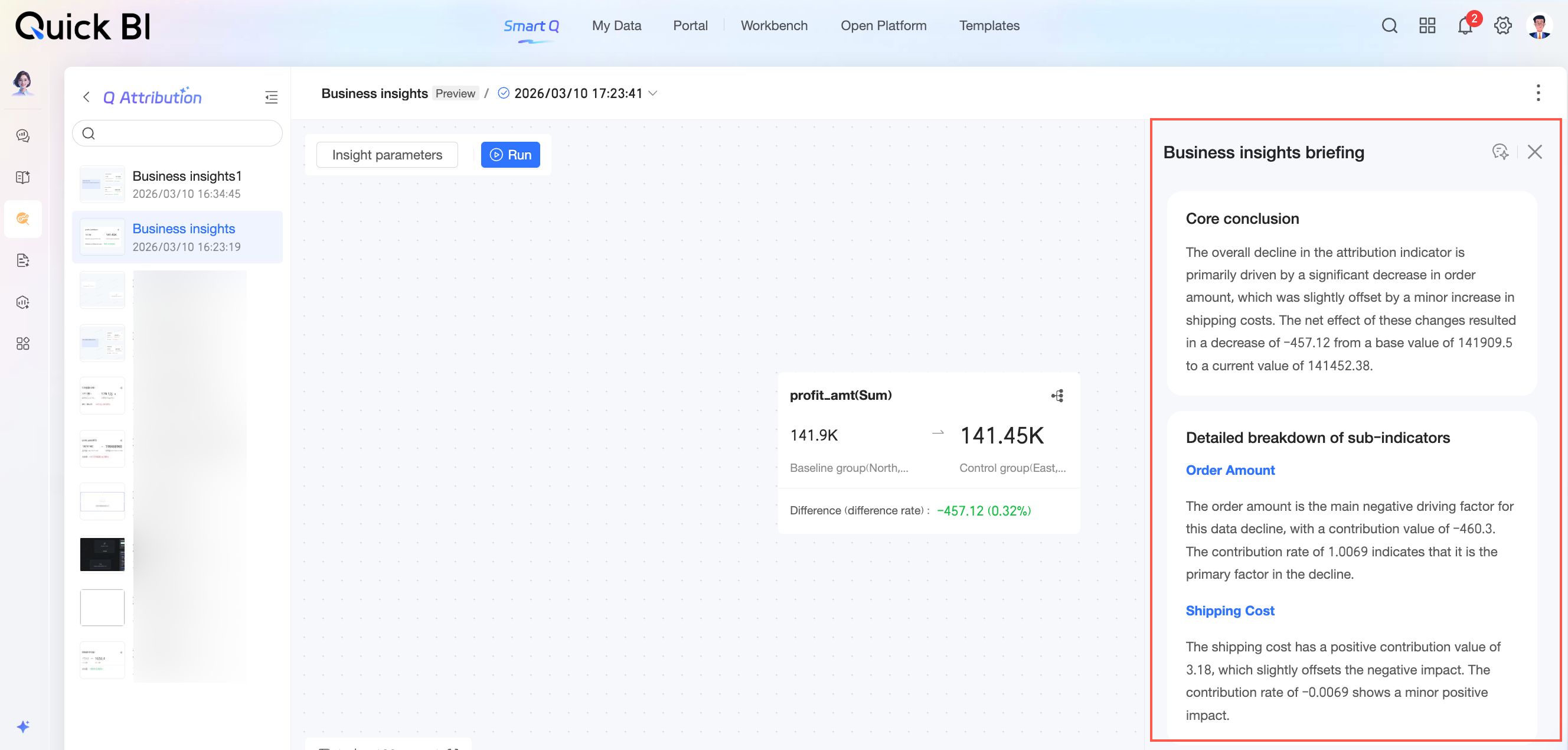Expand the 2026/03/10 17:23:41 version dropdown
The image size is (1568, 750).
pyautogui.click(x=653, y=93)
